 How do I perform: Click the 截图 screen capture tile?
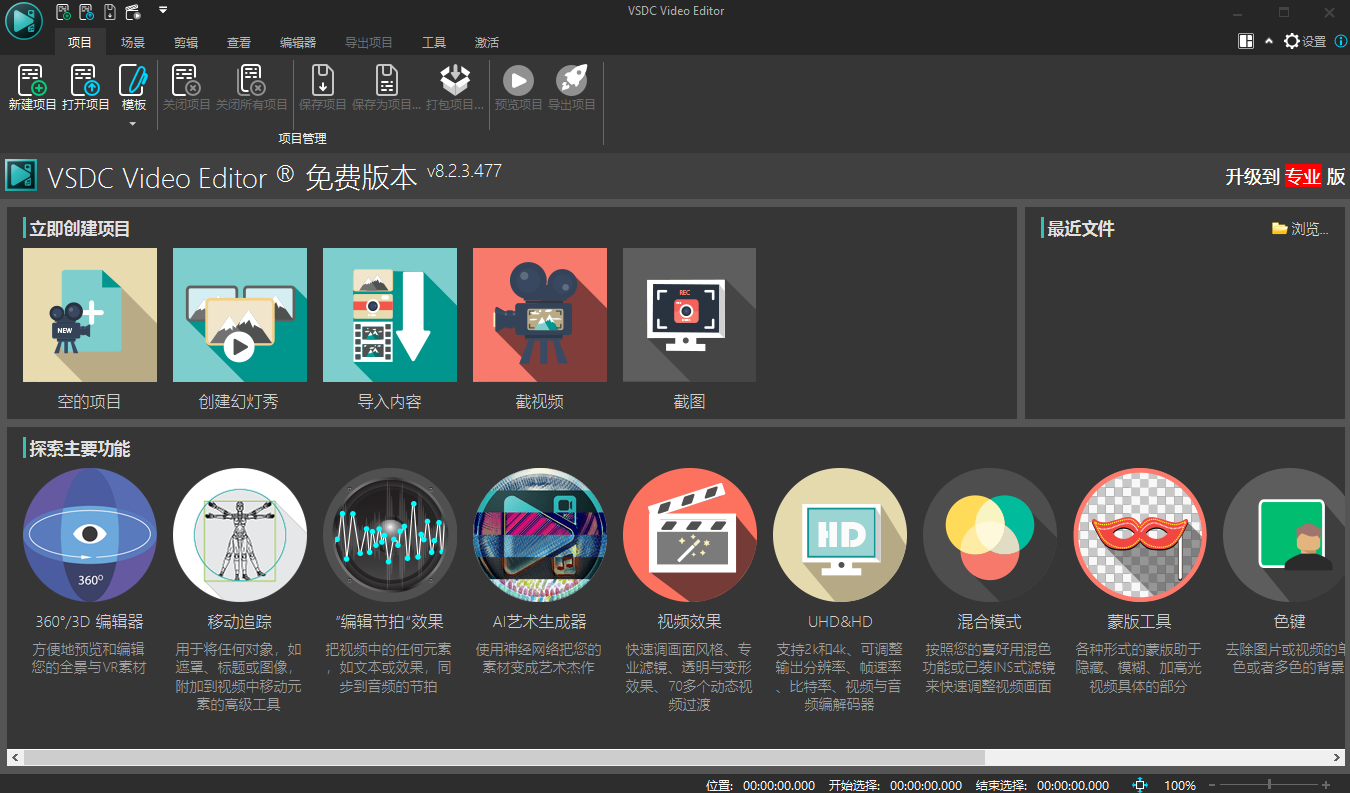tap(690, 315)
